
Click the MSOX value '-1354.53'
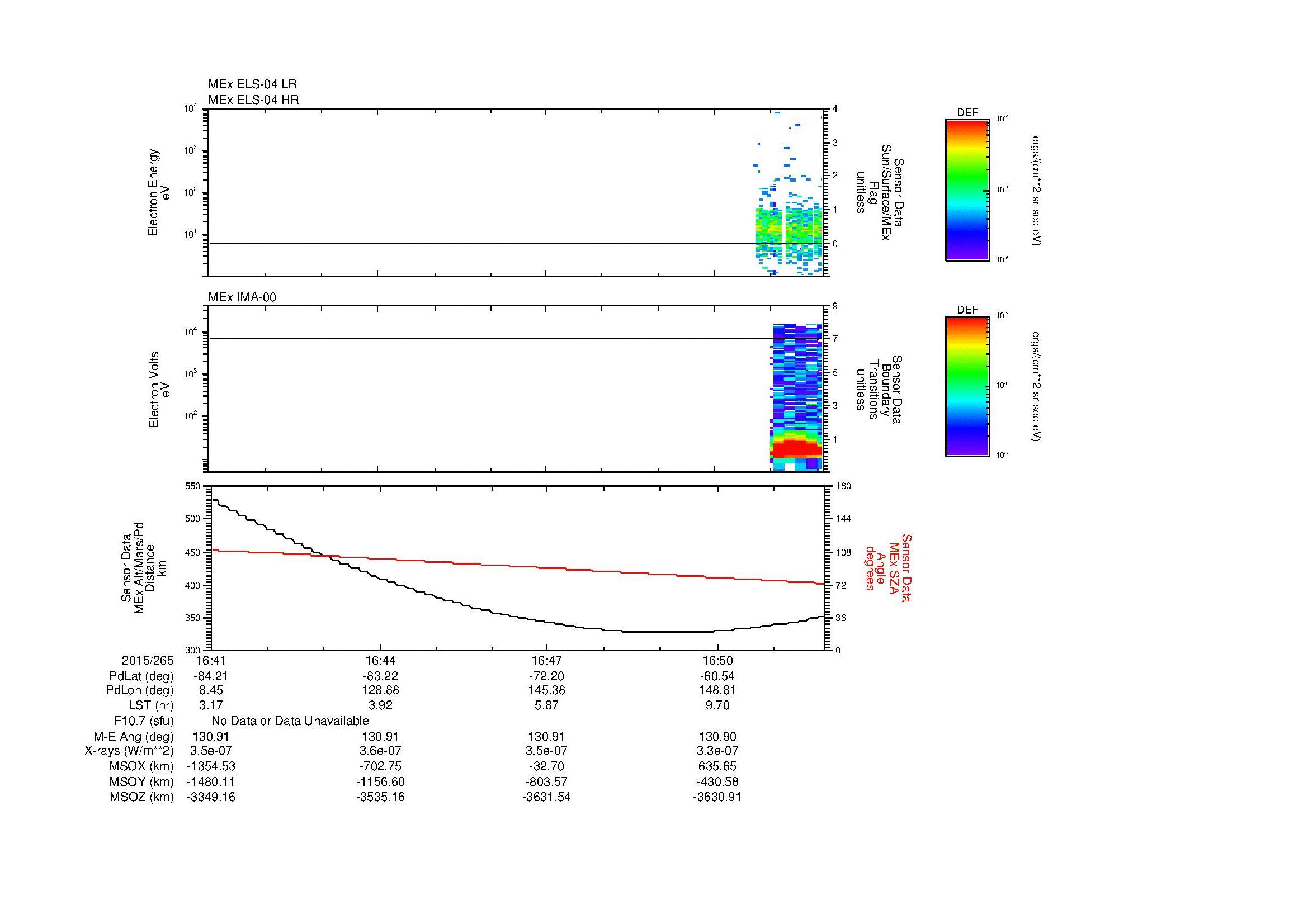click(x=211, y=766)
